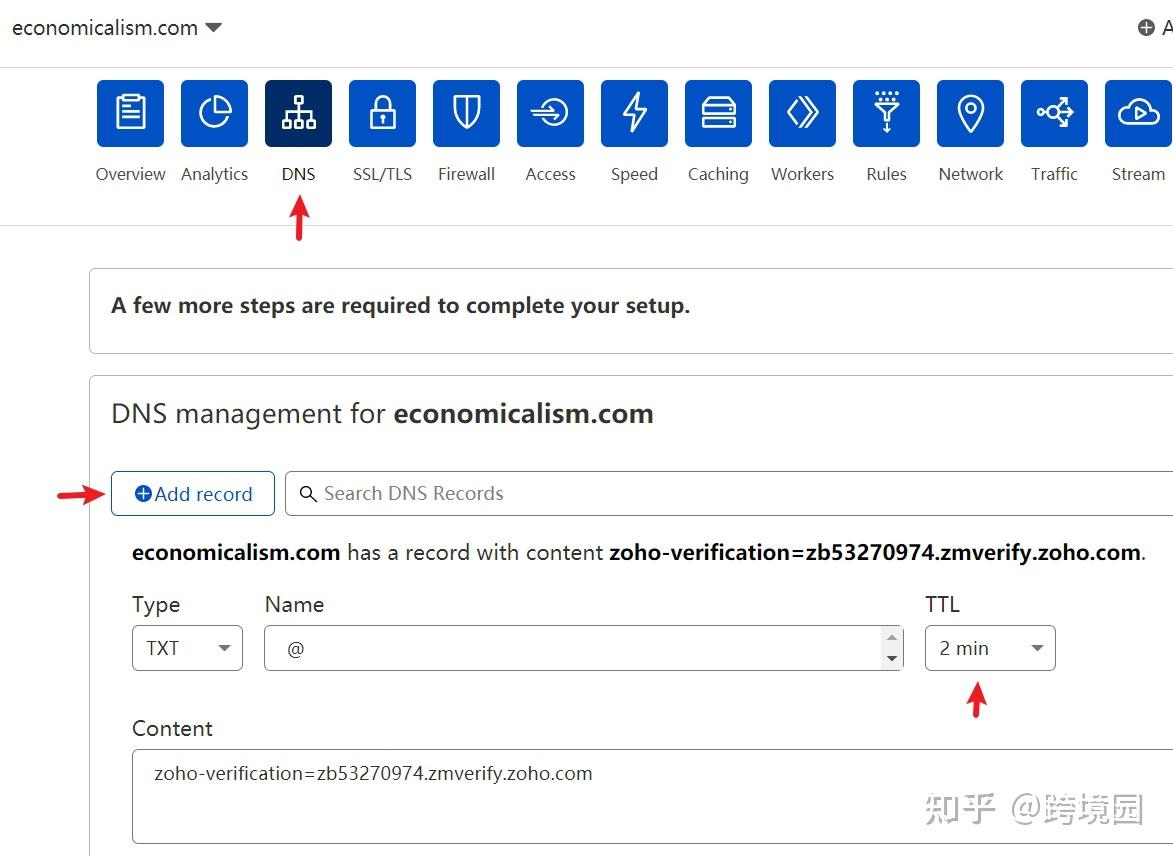Screen dimensions: 1173x856
Task: Click the 'DNS management for economicalism.com' heading
Action: click(382, 414)
